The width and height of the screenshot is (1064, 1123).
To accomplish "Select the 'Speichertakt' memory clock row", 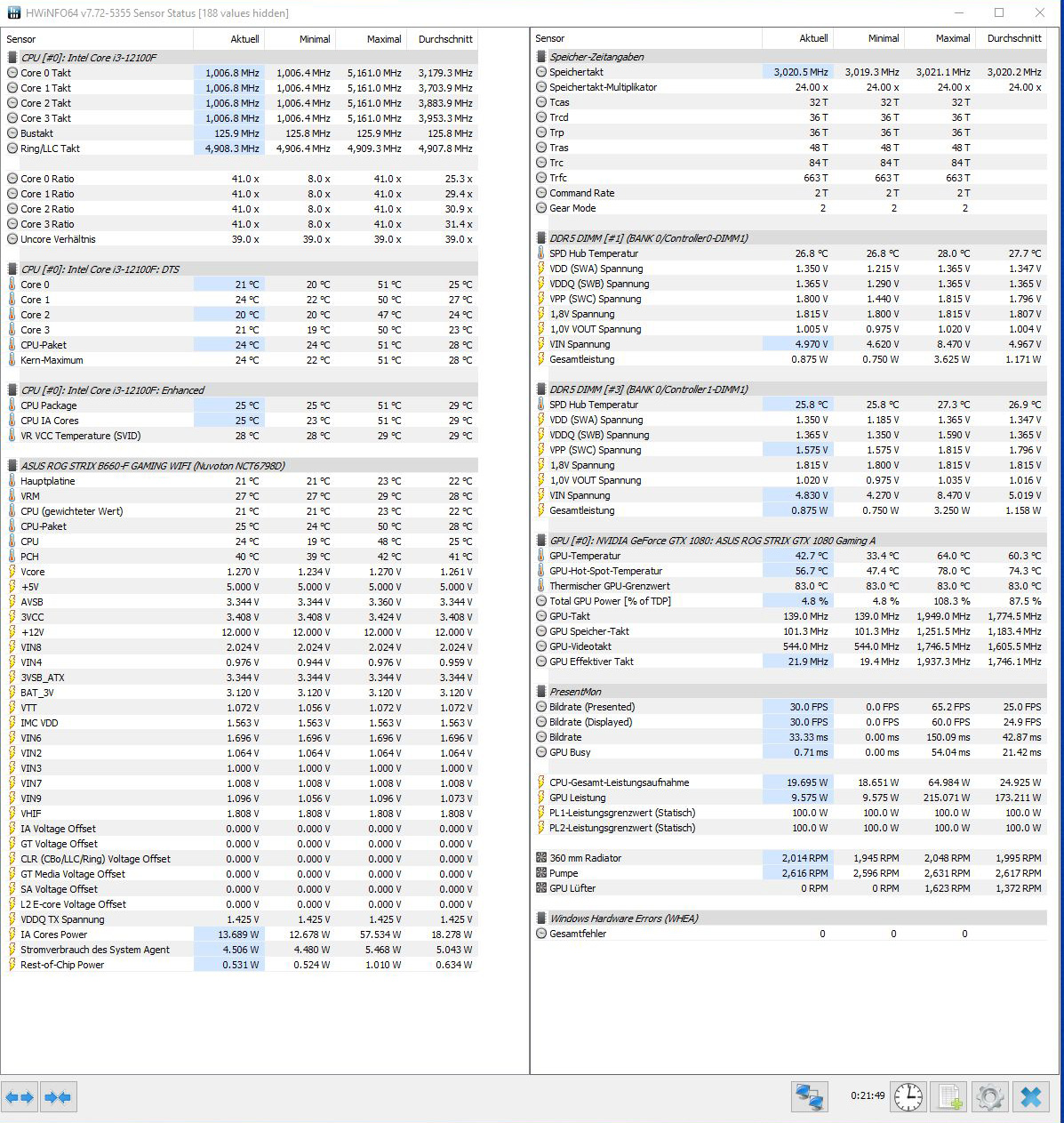I will coord(576,72).
